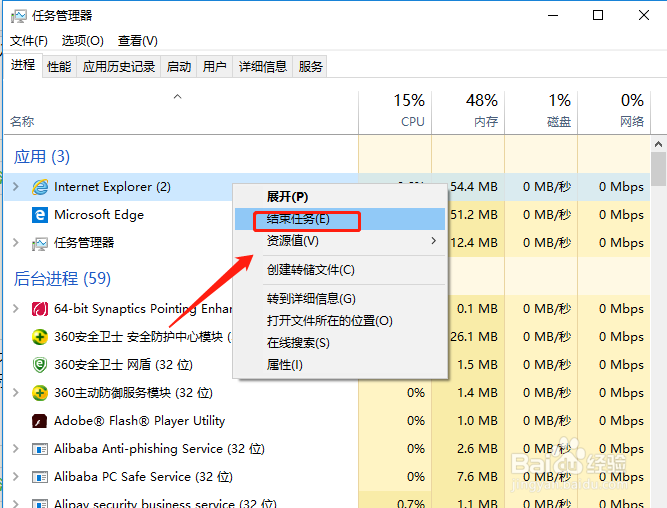This screenshot has height=508, width=667.
Task: Sort by the CPU column header
Action: (x=395, y=112)
